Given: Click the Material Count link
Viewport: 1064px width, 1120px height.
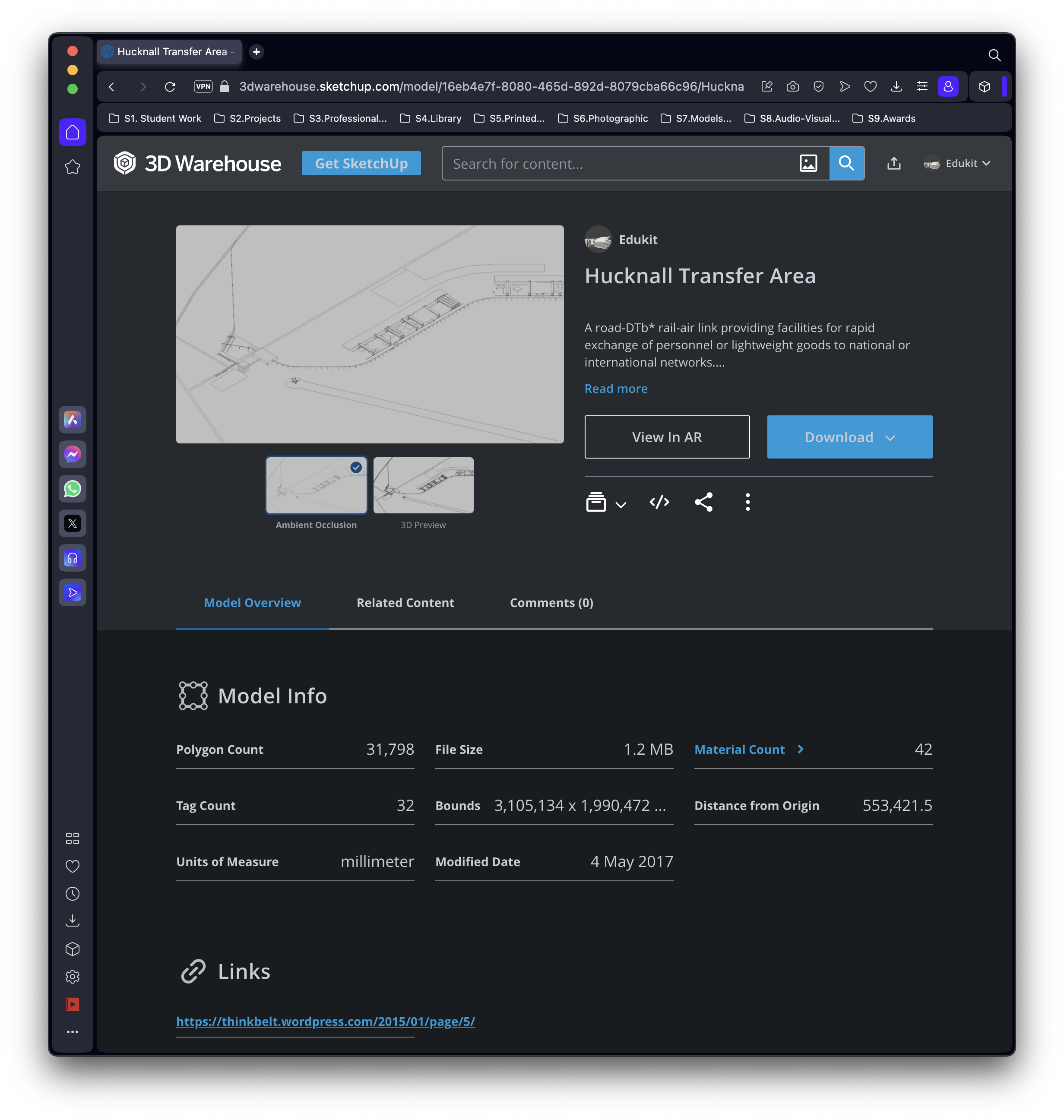Looking at the screenshot, I should 740,749.
